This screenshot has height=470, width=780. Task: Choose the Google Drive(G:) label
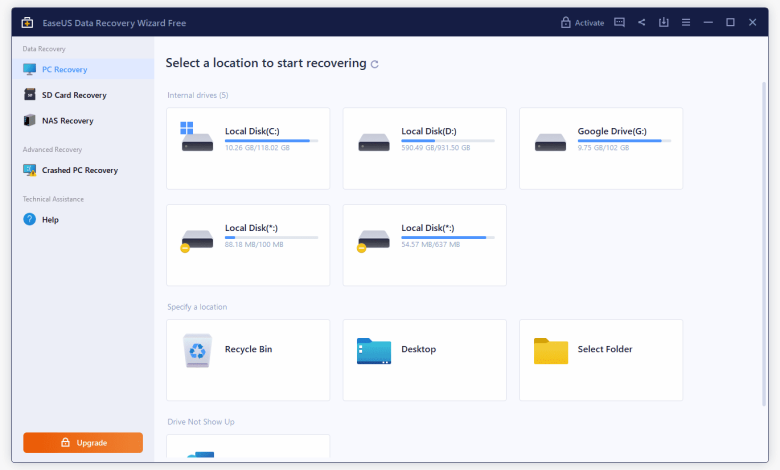(x=612, y=131)
